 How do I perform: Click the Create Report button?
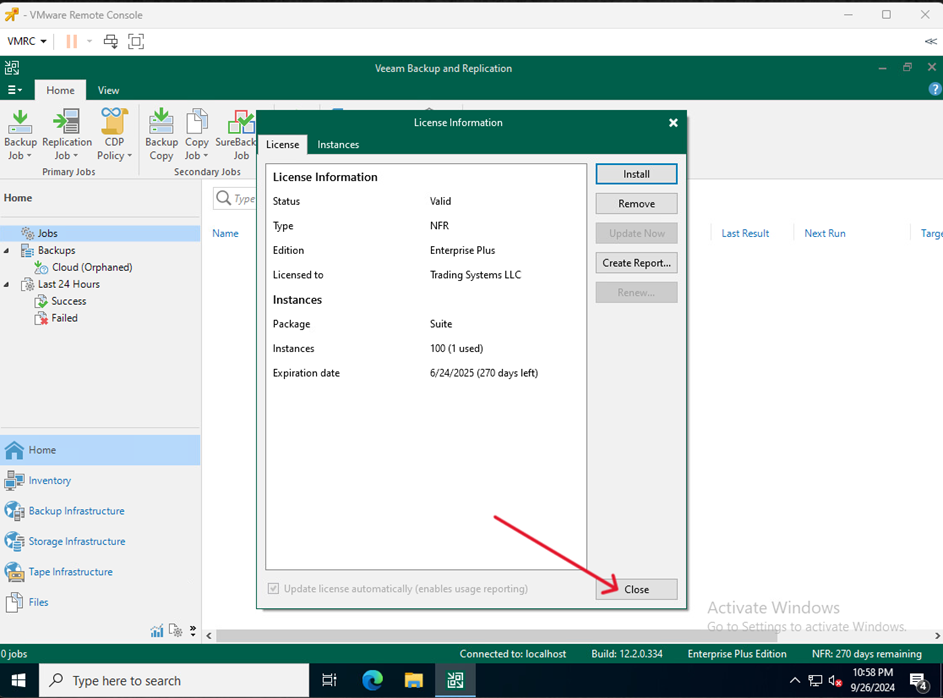636,263
